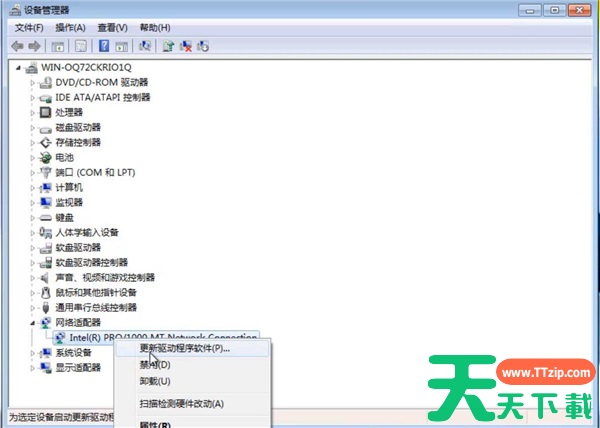Select the 鼠标和其他指针设备 label
600x428 pixels.
(96, 293)
